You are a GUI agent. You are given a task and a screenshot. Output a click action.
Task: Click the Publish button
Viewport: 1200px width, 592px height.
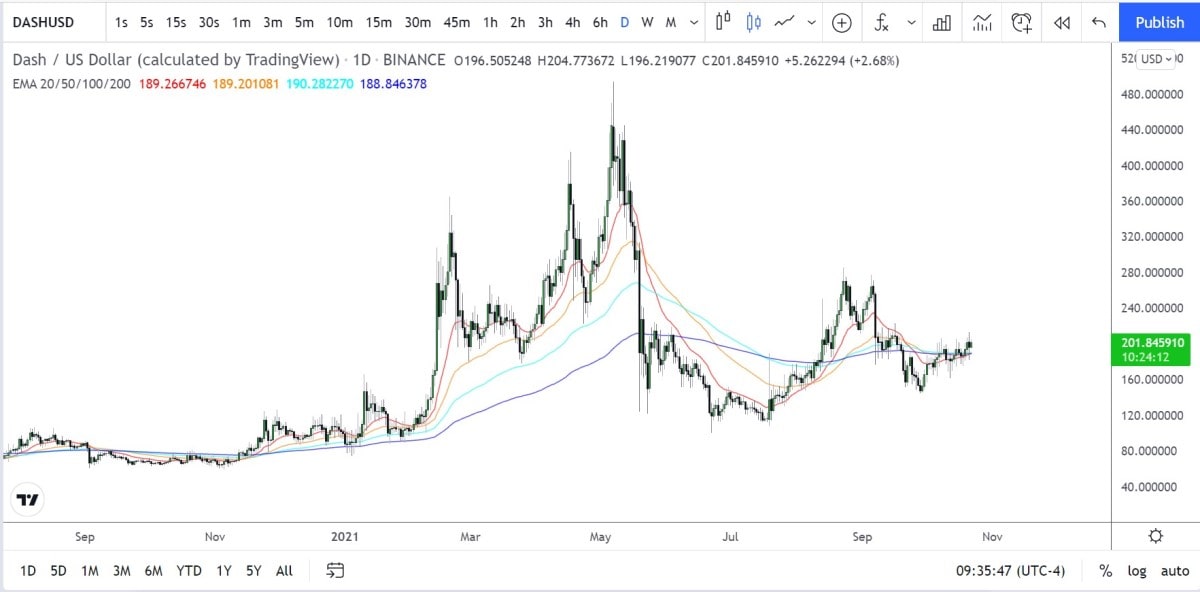[x=1158, y=21]
